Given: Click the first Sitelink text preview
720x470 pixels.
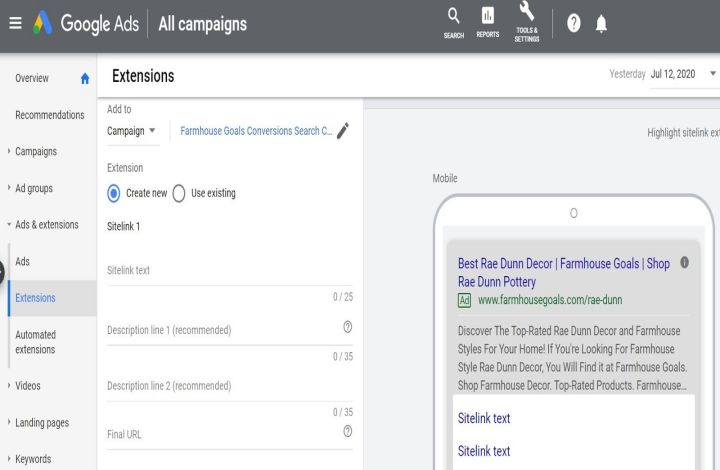Looking at the screenshot, I should click(484, 418).
